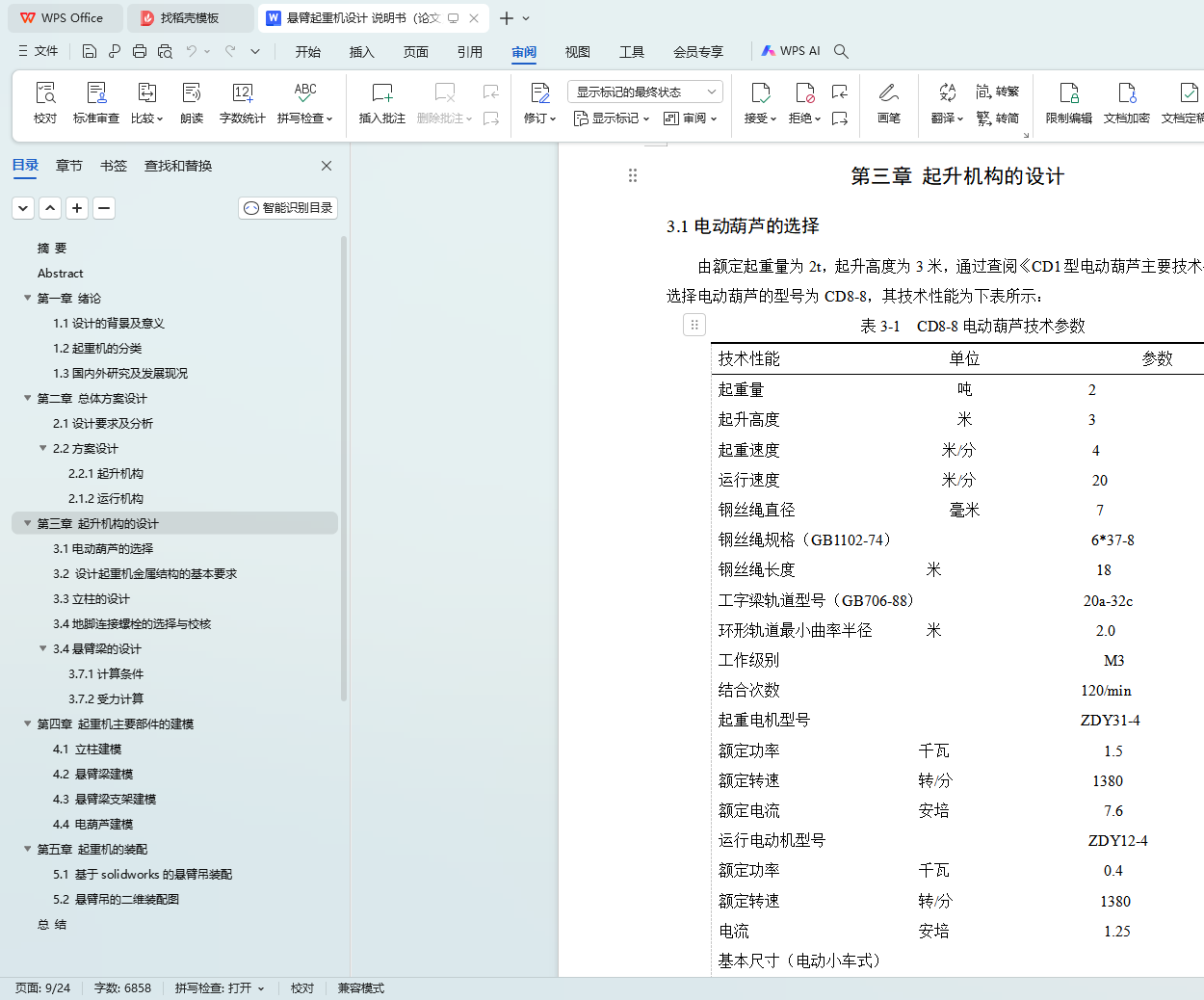Switch to the 书签 navigation tab
This screenshot has height=1000, width=1204.
(114, 166)
